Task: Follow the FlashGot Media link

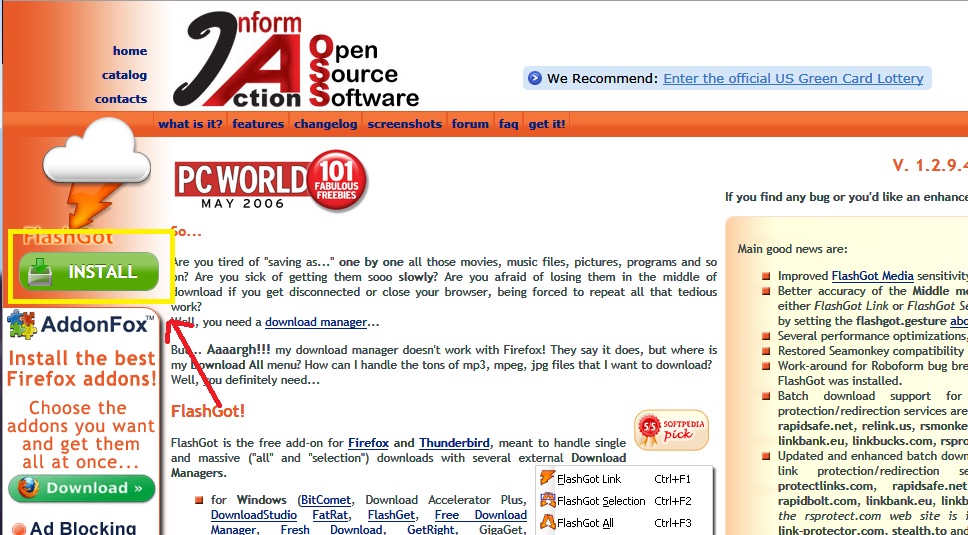Action: [x=873, y=276]
